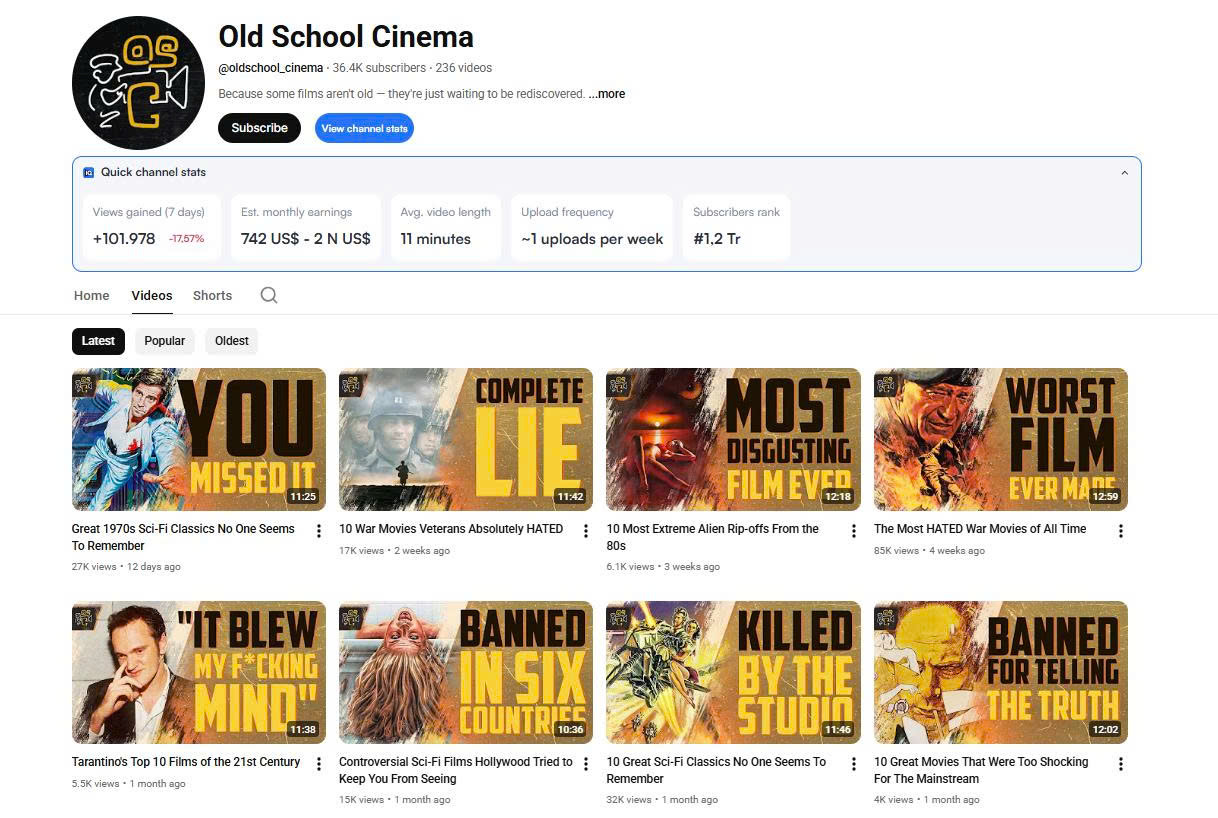1218x818 pixels.
Task: Open options menu for Tarantino's Top 10 video
Action: click(319, 764)
